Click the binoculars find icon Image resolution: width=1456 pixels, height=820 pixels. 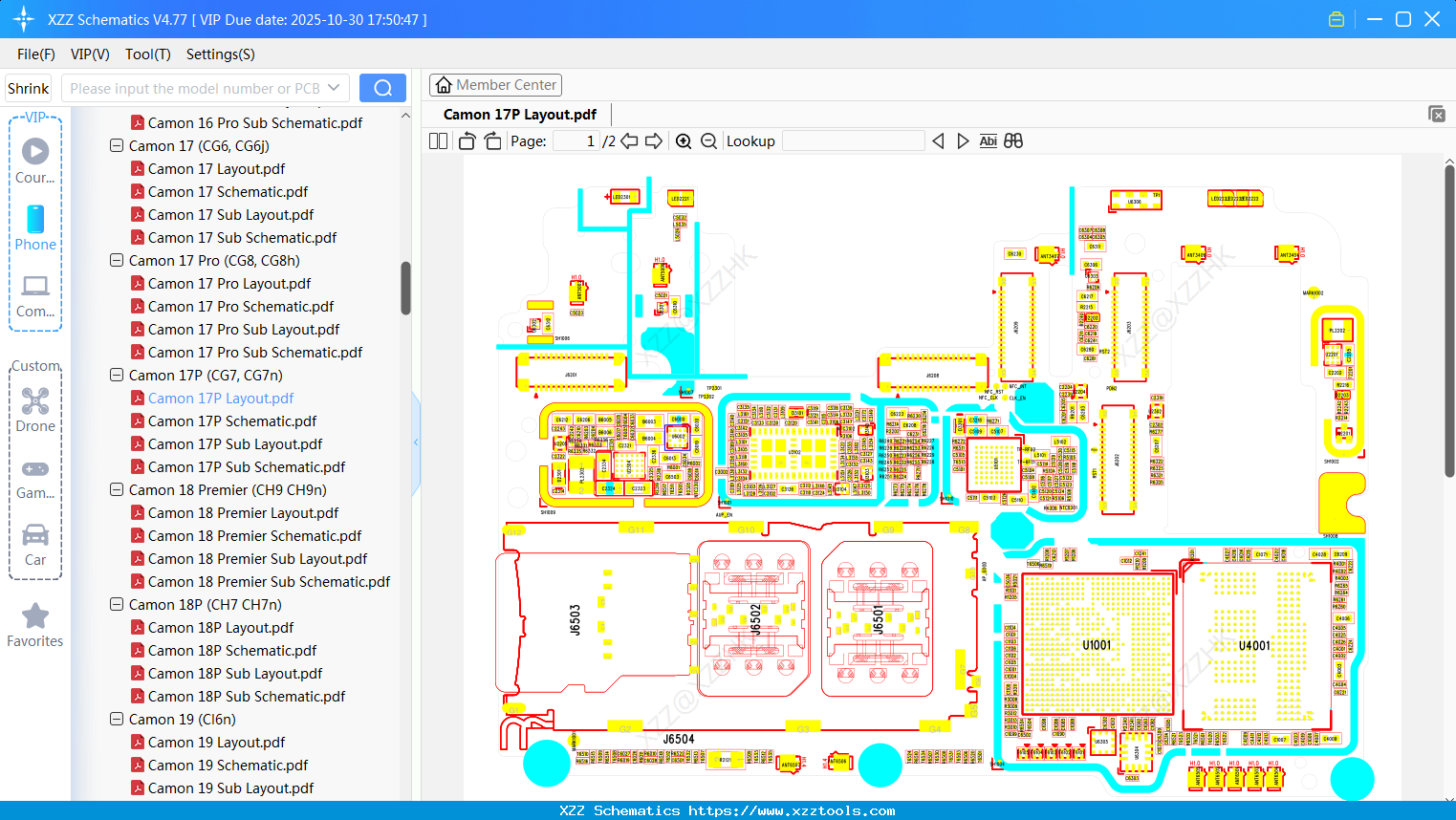(x=1013, y=141)
